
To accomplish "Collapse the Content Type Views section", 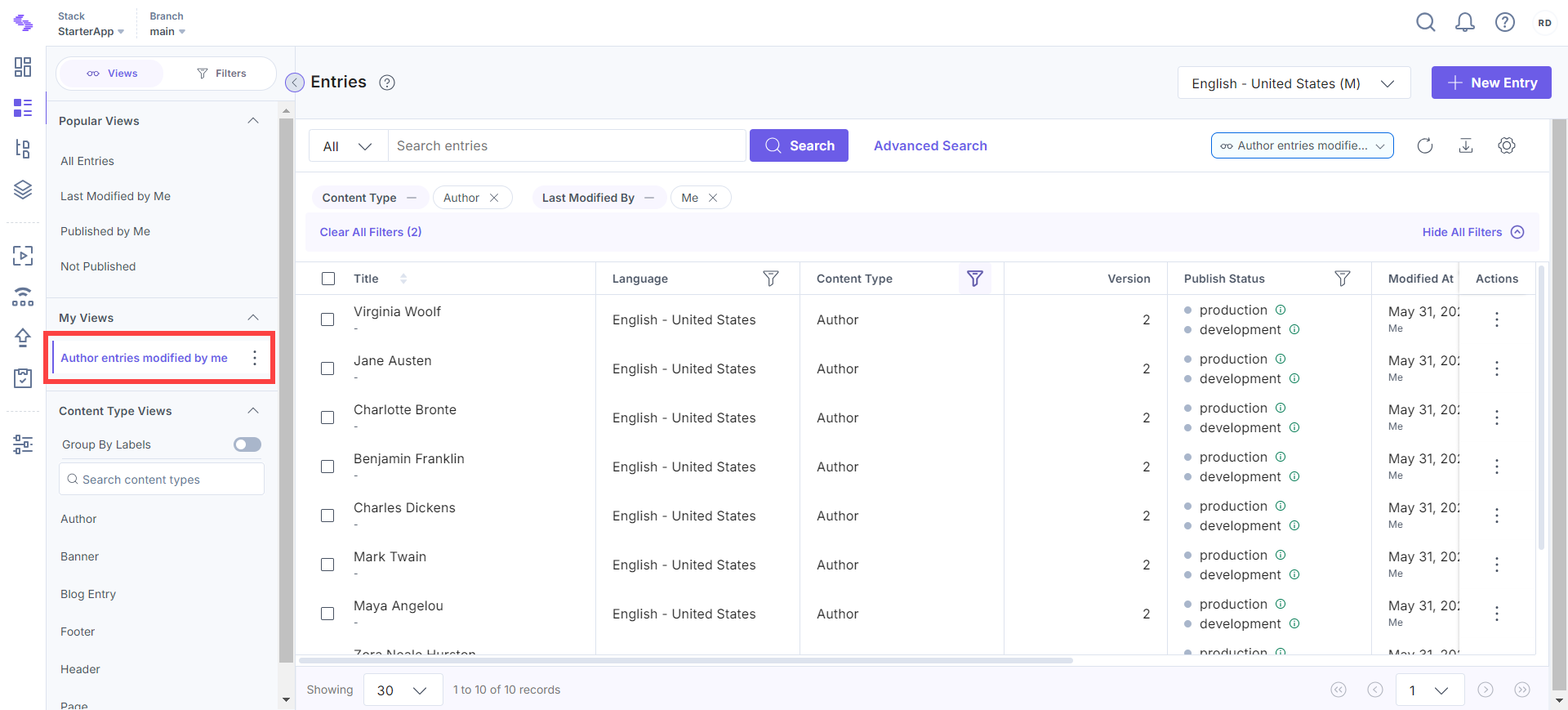I will click(253, 411).
